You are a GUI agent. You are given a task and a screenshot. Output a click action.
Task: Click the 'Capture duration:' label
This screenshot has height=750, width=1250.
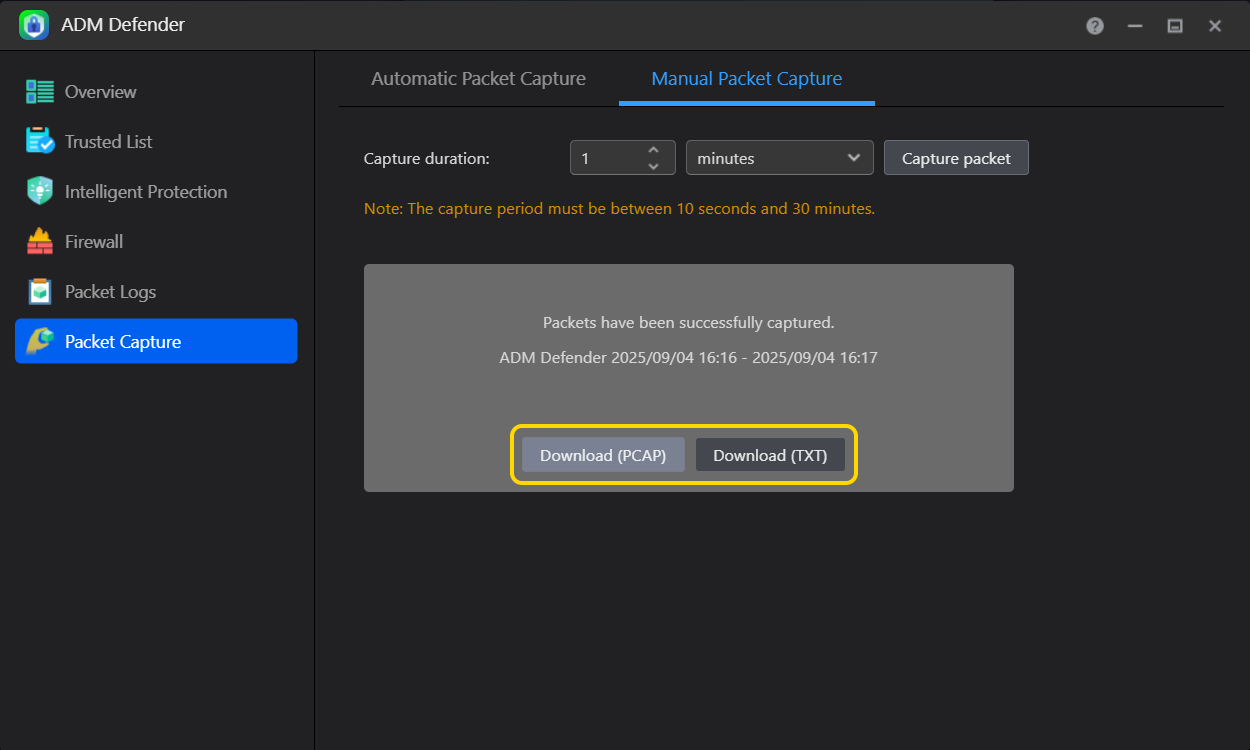coord(427,158)
